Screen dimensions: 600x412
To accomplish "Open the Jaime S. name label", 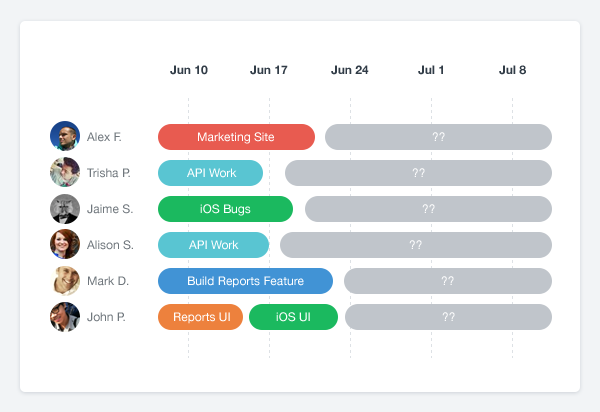I will coord(110,209).
